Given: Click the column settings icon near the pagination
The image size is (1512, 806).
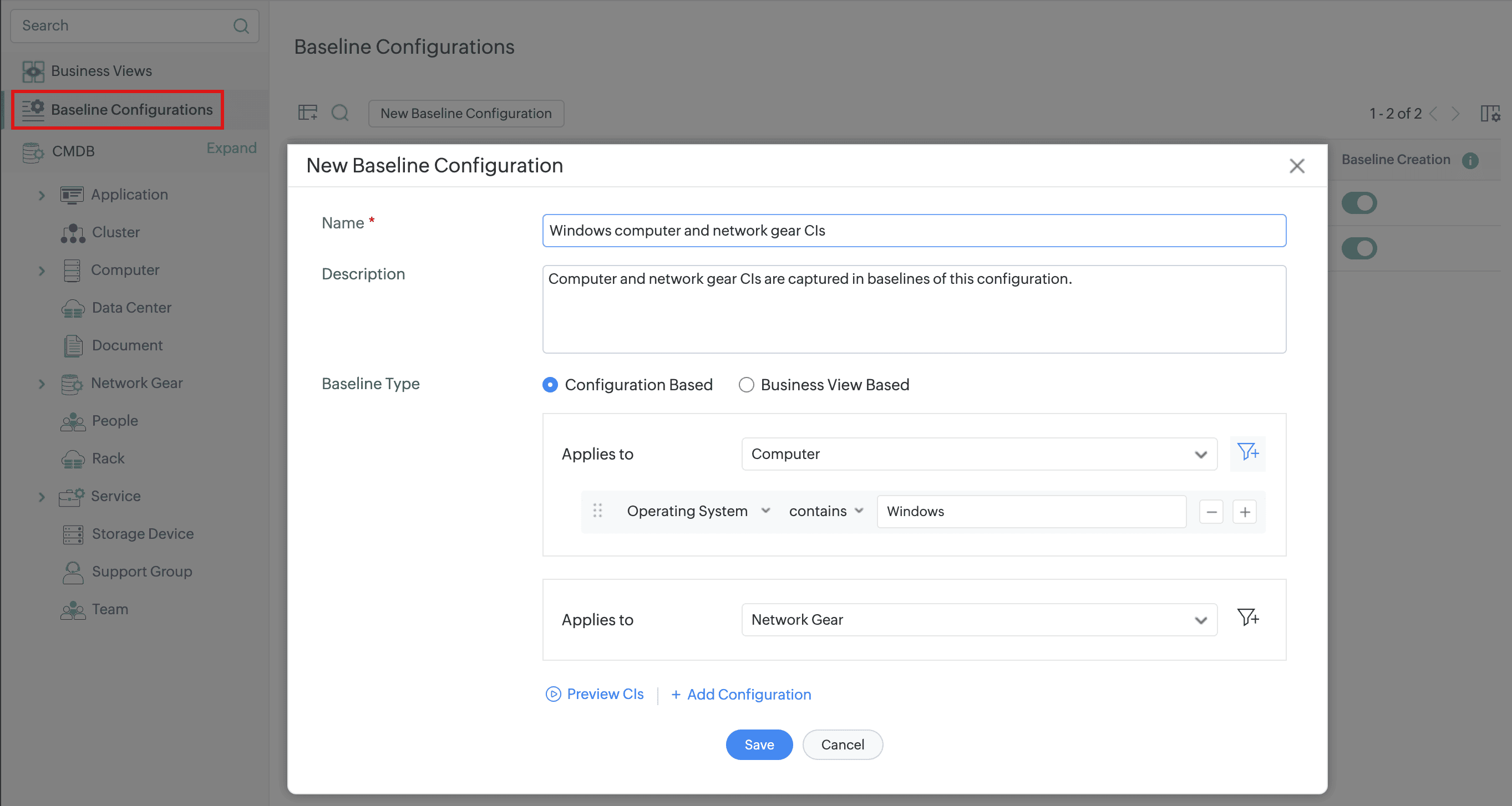Looking at the screenshot, I should point(1490,113).
